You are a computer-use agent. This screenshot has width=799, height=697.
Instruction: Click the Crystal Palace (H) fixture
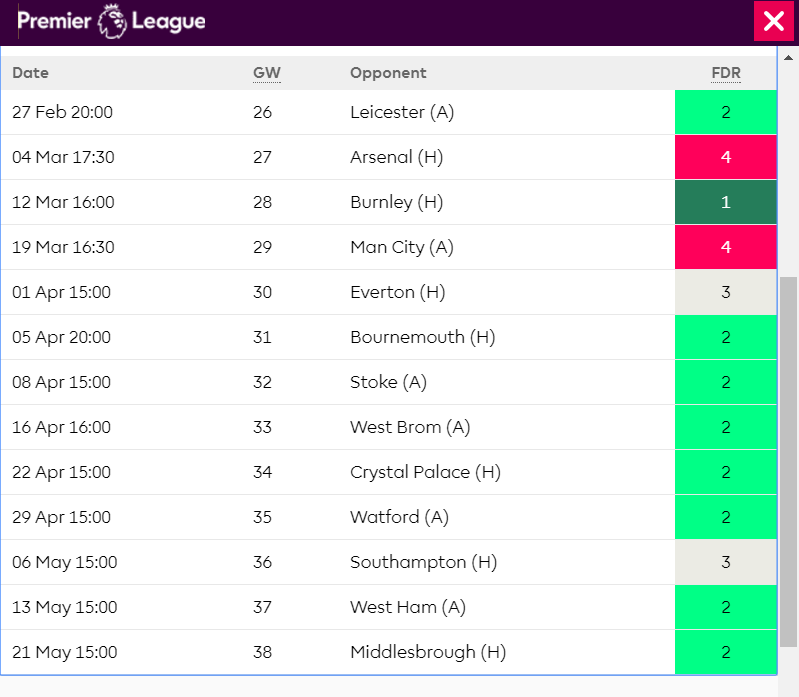[424, 472]
